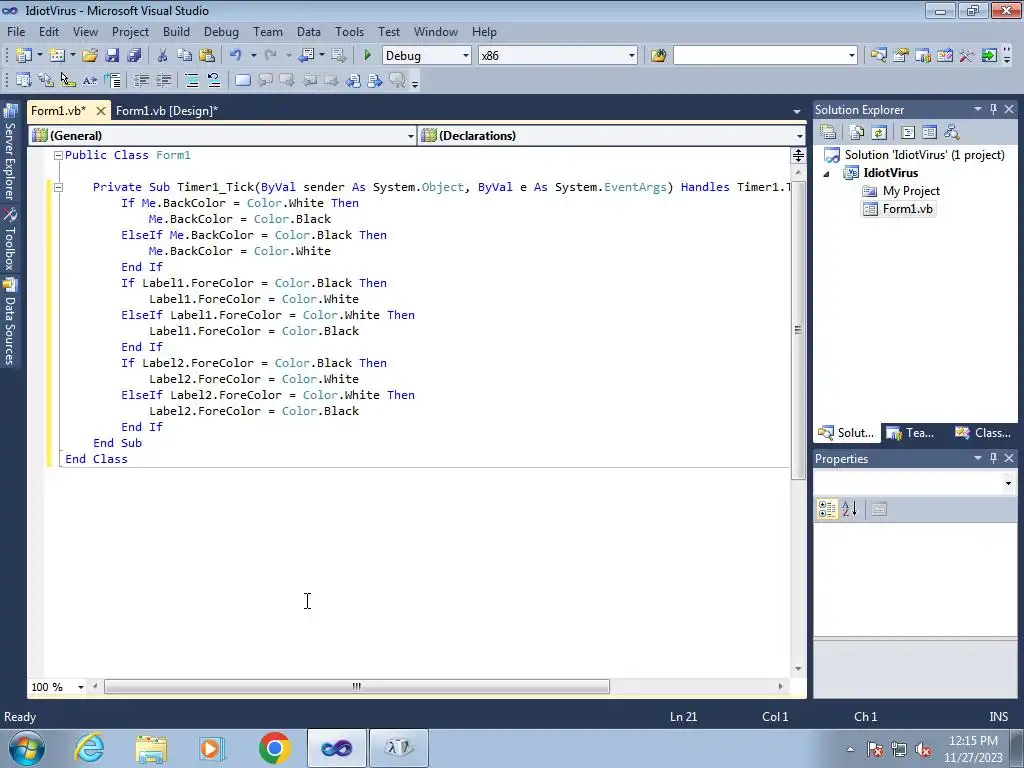Image resolution: width=1024 pixels, height=768 pixels.
Task: Click Refresh icon in Solution Explorer
Action: (879, 133)
